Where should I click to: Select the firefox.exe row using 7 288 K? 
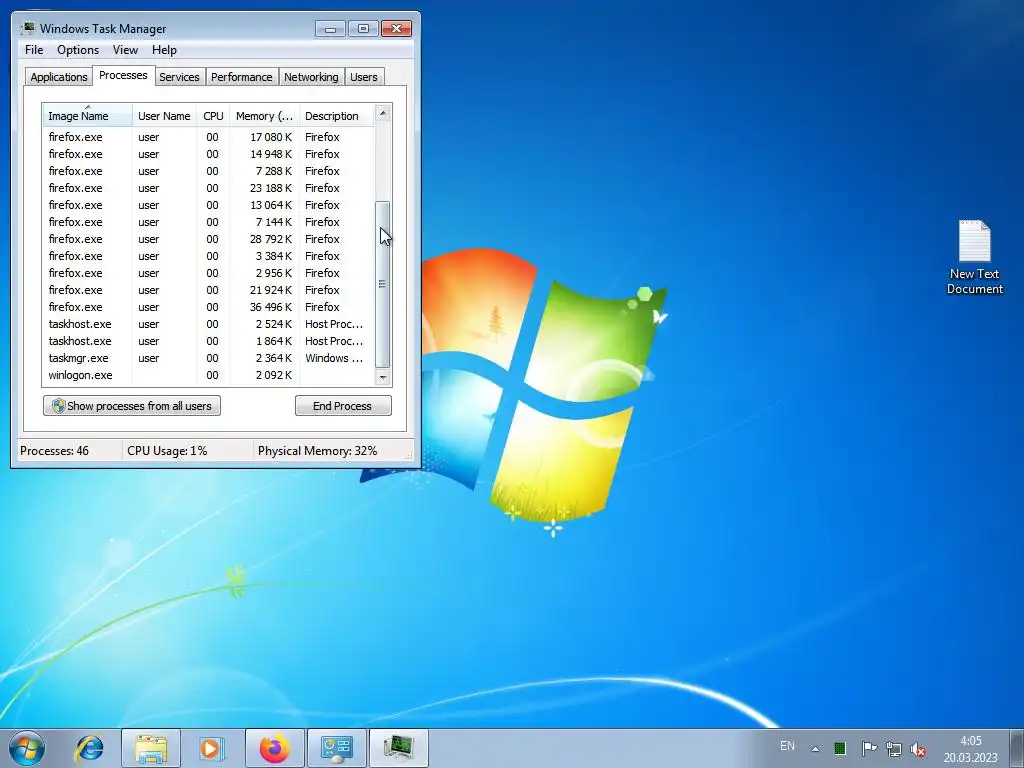(x=208, y=170)
